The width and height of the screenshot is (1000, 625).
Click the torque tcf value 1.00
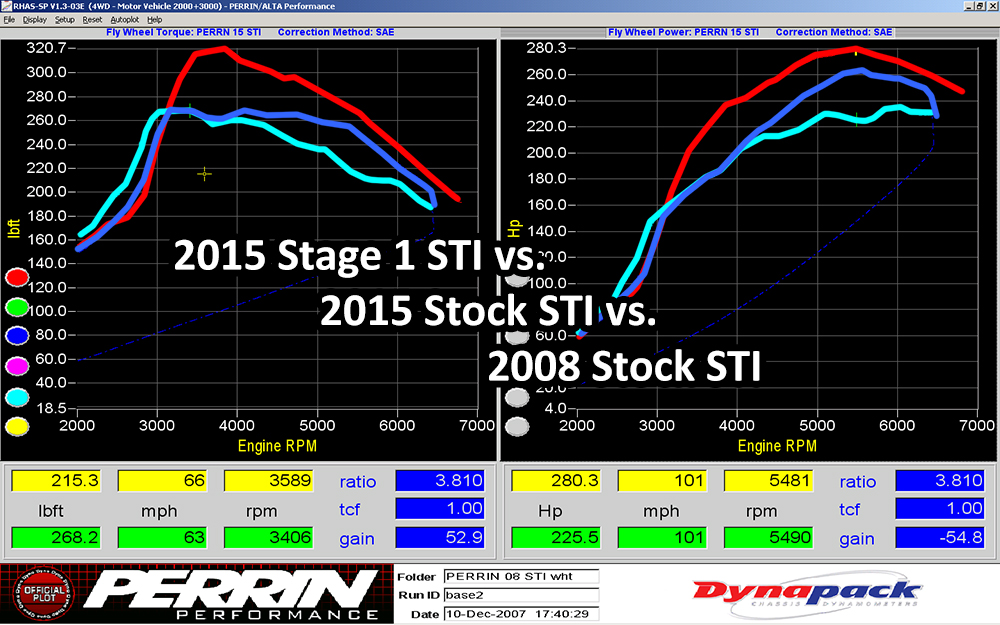tap(440, 508)
